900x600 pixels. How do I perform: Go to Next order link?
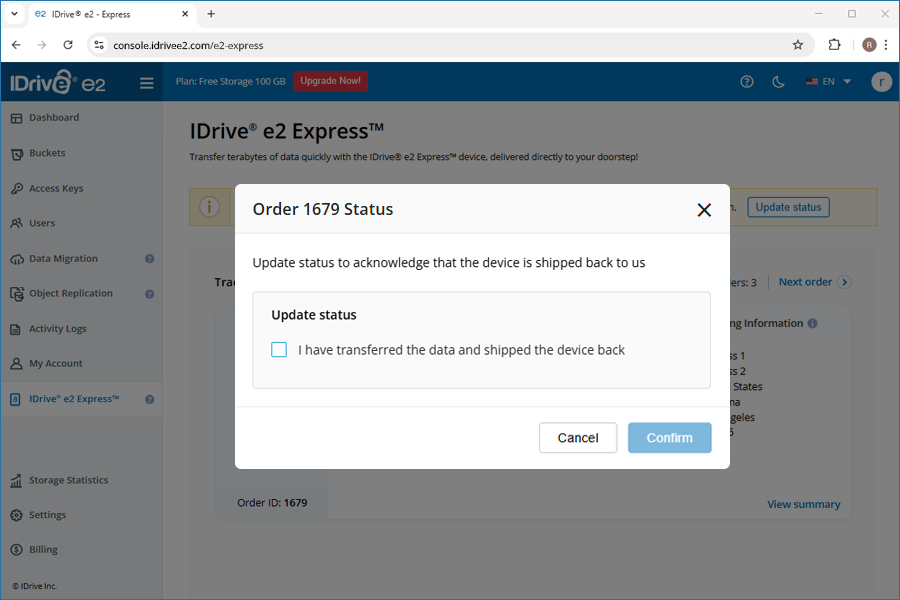[x=814, y=282]
